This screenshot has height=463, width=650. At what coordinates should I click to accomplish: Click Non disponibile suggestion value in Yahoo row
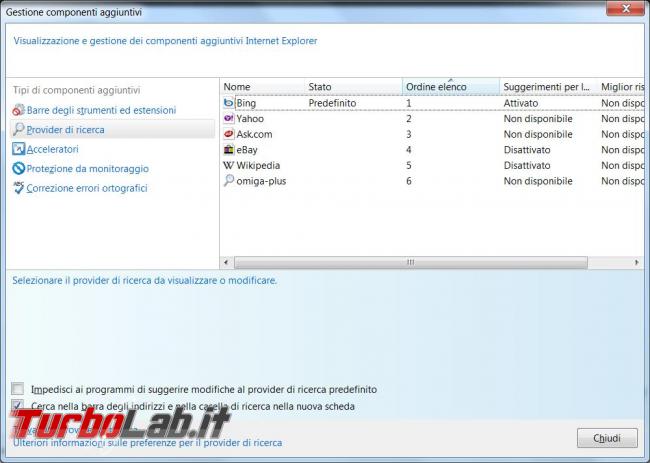(x=538, y=119)
